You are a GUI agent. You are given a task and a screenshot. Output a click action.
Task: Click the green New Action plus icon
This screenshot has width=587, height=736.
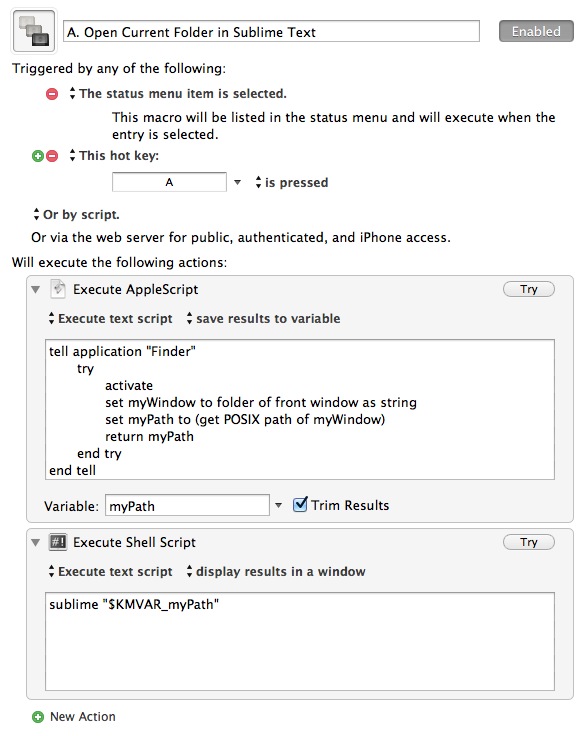[x=38, y=717]
